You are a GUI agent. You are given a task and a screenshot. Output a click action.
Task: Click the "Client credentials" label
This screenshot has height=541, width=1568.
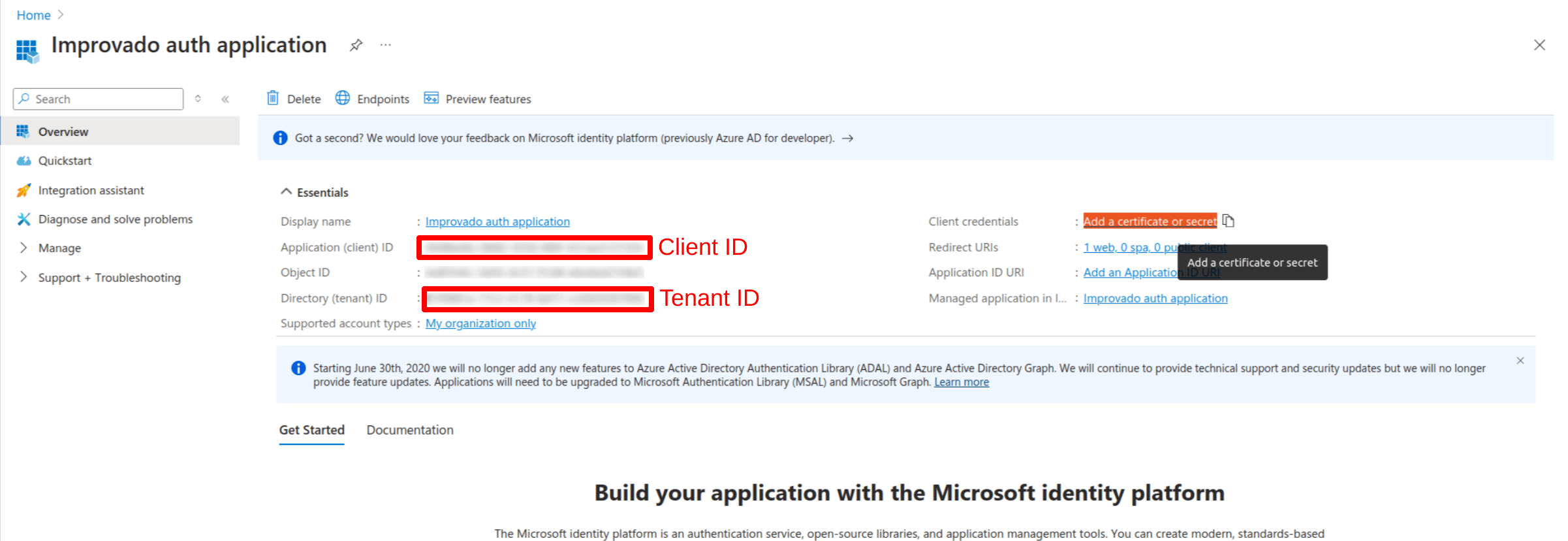973,221
